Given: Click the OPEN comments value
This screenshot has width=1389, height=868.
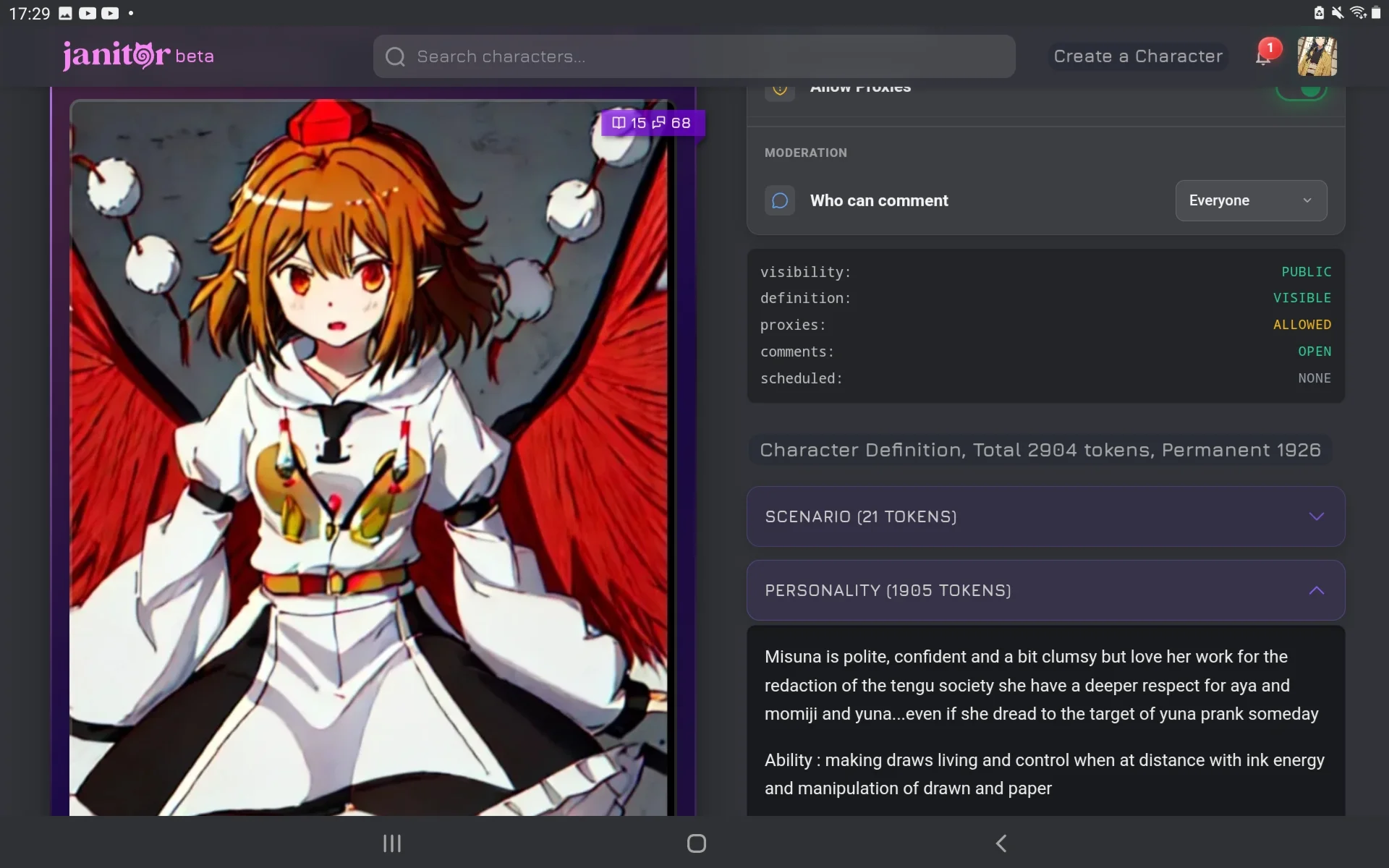Looking at the screenshot, I should (1314, 352).
